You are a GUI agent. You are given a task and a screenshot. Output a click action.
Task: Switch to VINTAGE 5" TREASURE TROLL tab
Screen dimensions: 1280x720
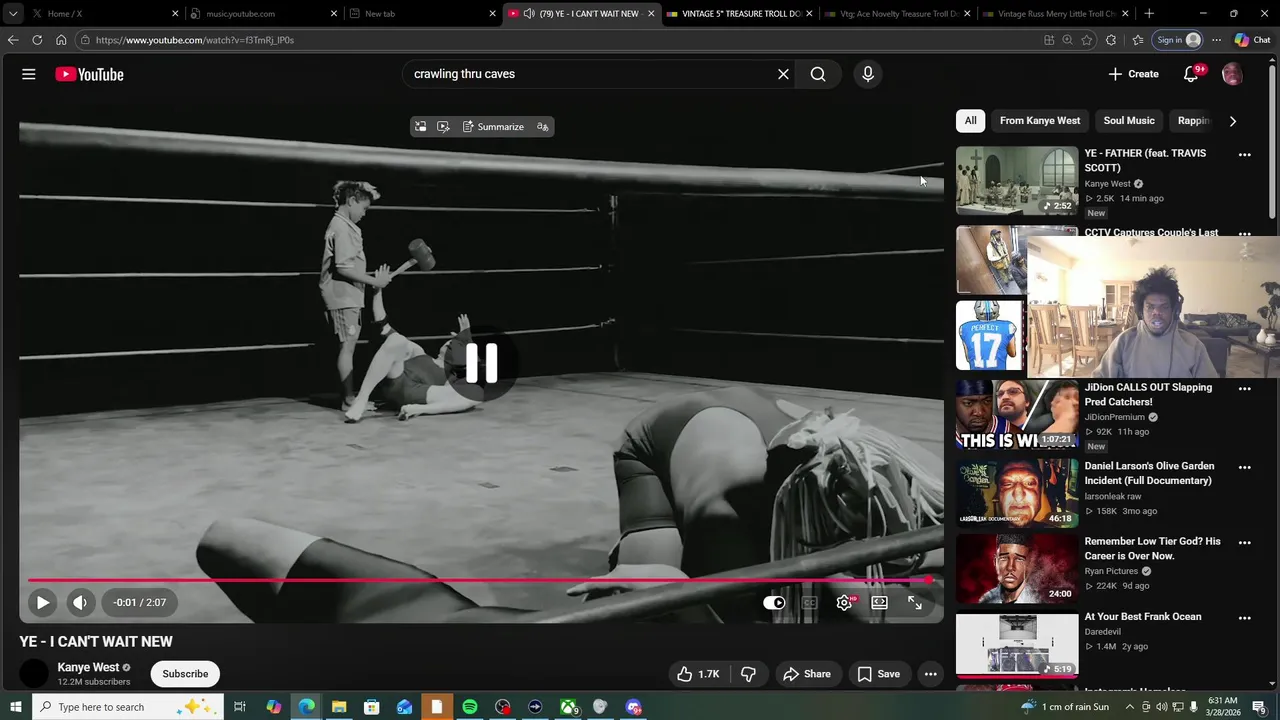(x=740, y=14)
